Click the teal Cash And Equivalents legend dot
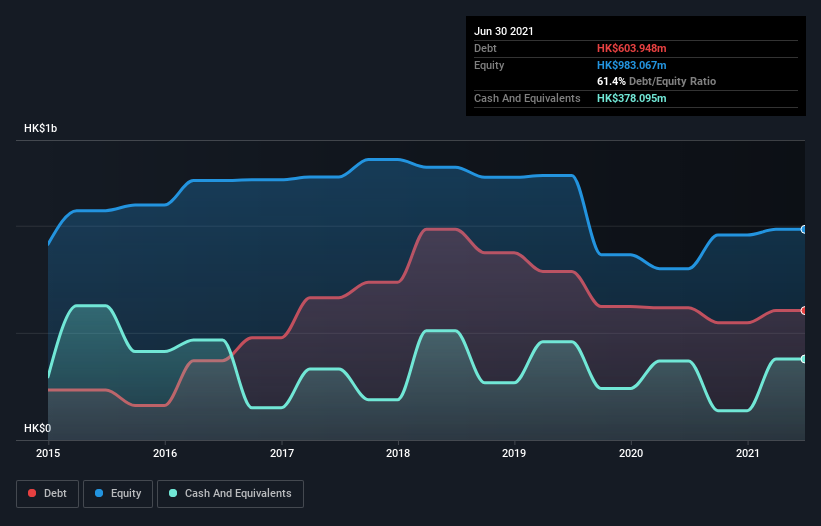 point(173,493)
